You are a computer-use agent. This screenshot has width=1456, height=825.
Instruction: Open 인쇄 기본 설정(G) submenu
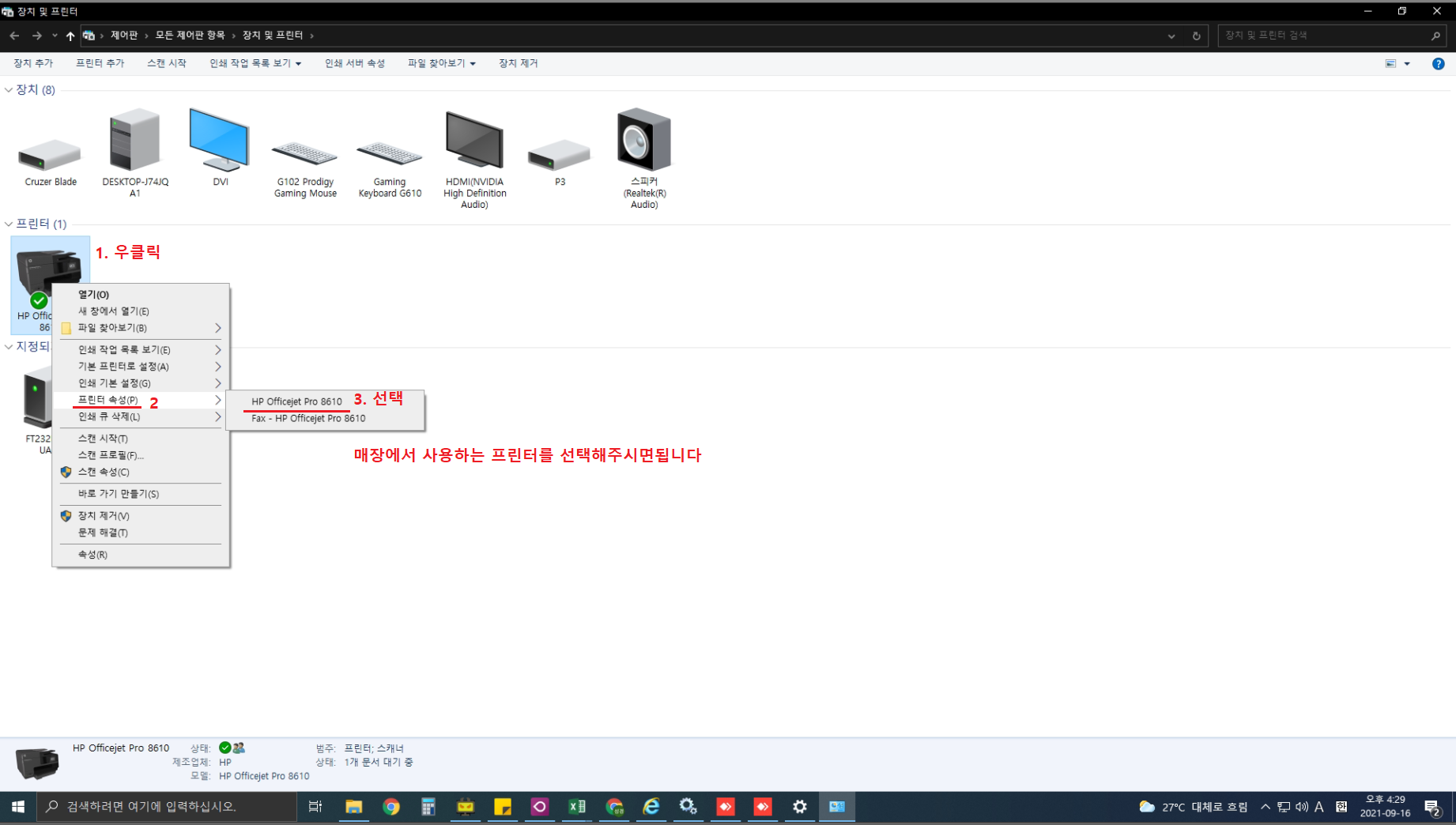point(141,383)
